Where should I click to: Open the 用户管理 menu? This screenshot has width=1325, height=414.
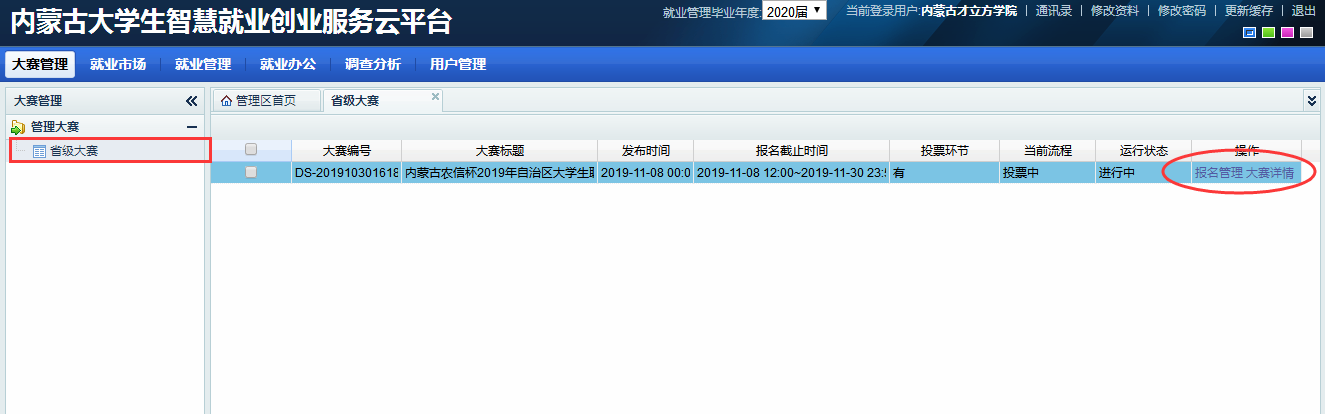(x=458, y=65)
